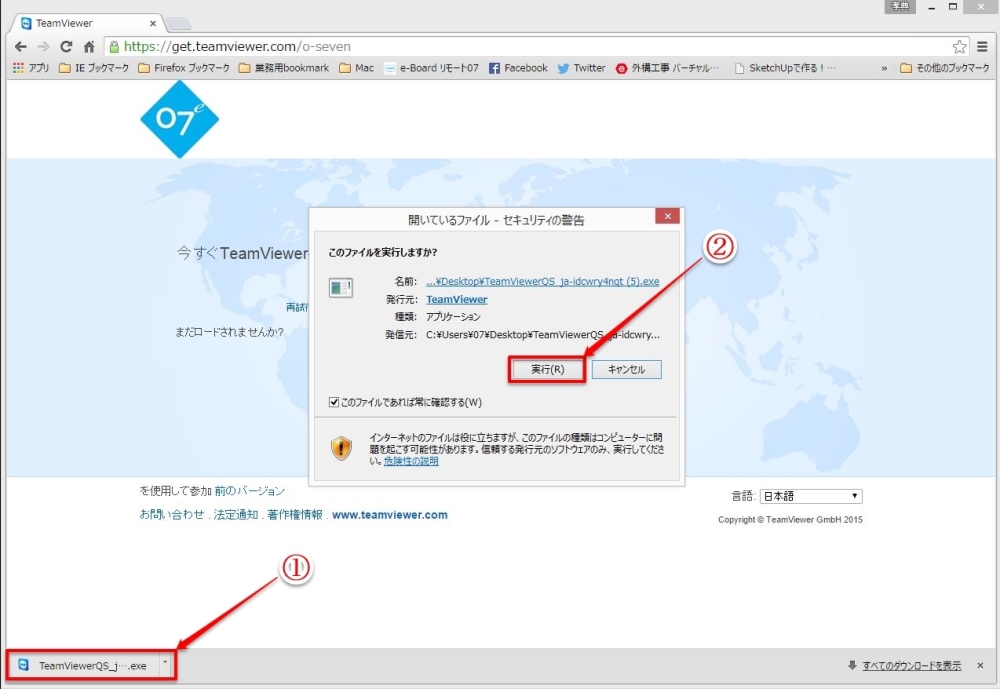The image size is (1000, 689).
Task: Click the 再試行 link behind the dialog
Action: [297, 307]
